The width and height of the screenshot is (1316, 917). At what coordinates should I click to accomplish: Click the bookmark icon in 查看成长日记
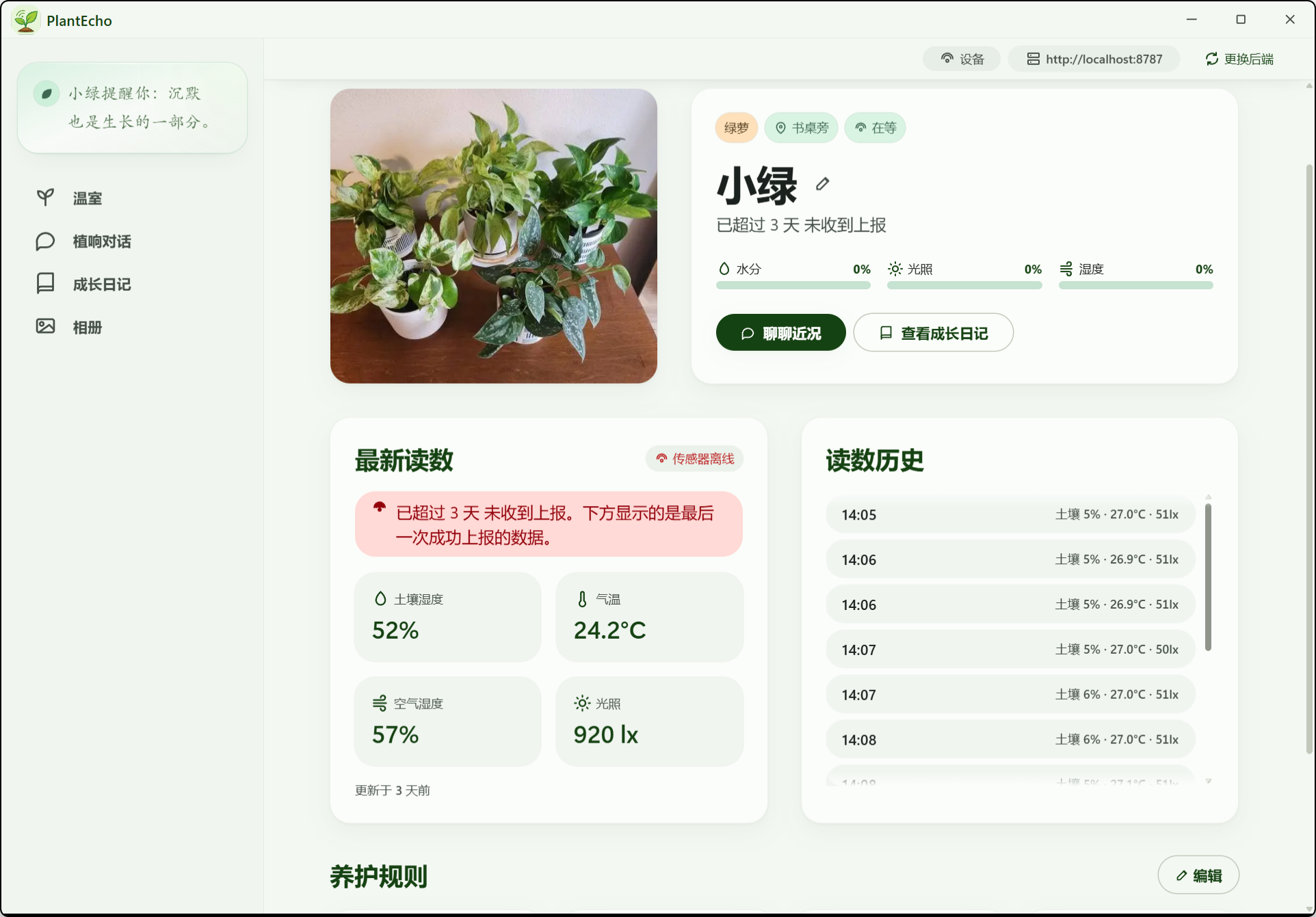pyautogui.click(x=886, y=333)
